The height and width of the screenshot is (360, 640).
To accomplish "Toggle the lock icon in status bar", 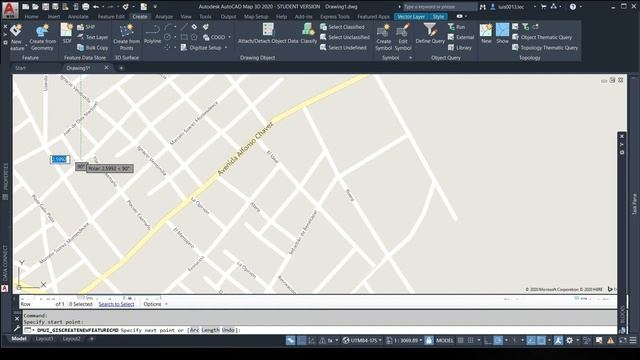I will coord(429,340).
